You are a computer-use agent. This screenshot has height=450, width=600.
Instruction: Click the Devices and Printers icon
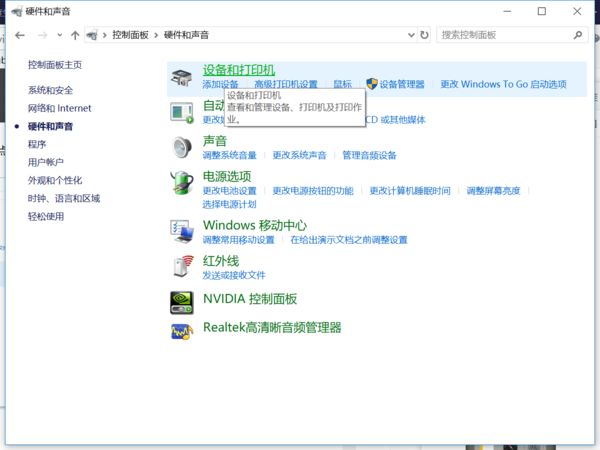click(x=182, y=77)
